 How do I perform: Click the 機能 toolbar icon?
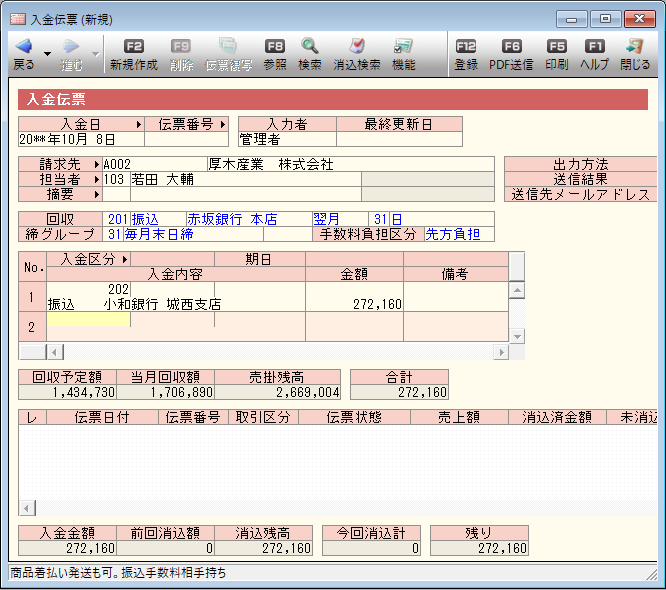403,47
